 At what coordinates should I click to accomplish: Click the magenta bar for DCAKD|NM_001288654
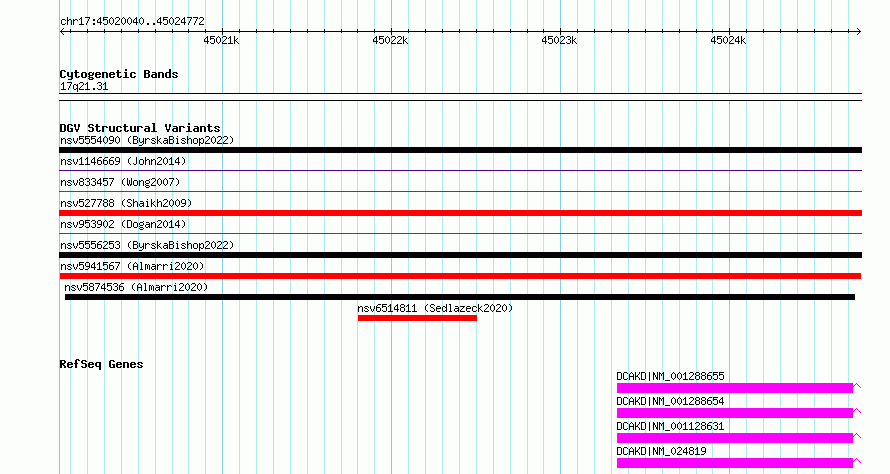coord(734,413)
